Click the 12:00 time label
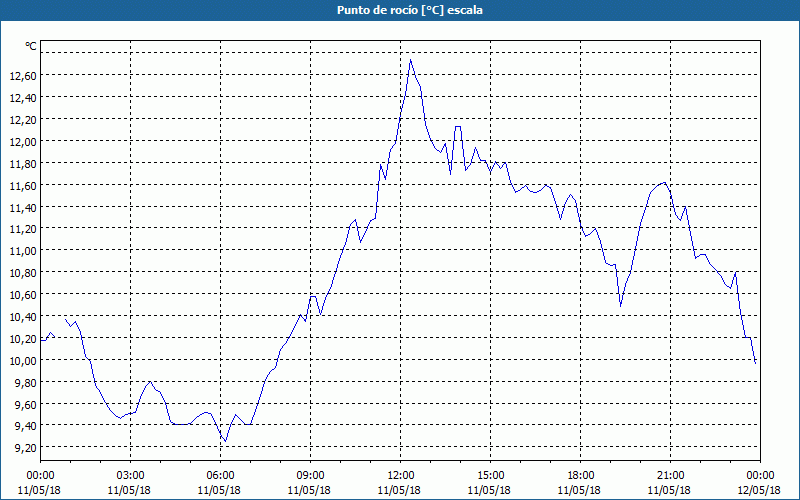Screen dimensions: 800x500 tap(400, 475)
